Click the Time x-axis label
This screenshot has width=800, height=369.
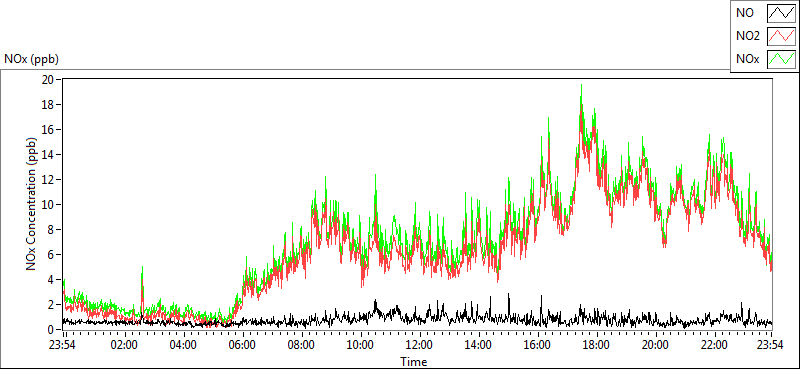click(x=414, y=362)
